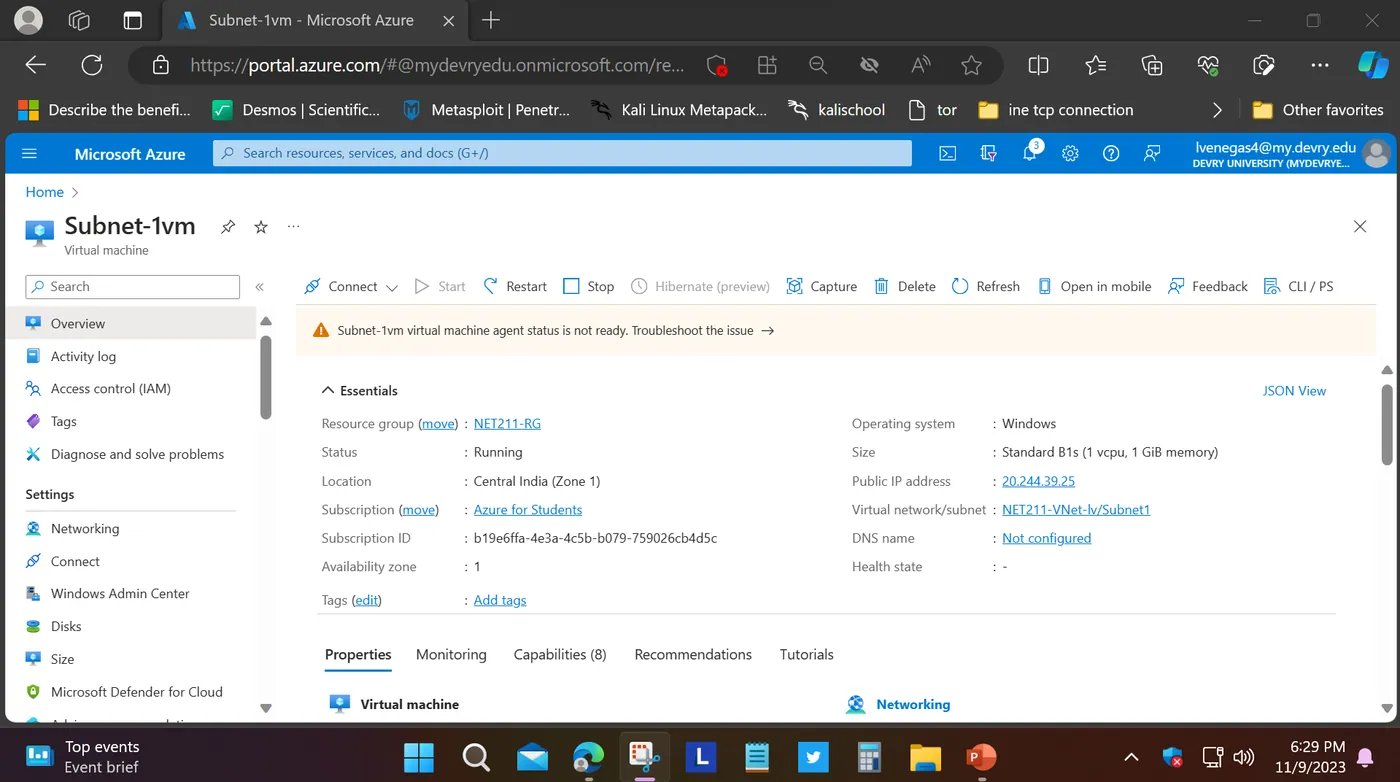The height and width of the screenshot is (782, 1400).
Task: Open Azure portal settings gear
Action: [1070, 153]
